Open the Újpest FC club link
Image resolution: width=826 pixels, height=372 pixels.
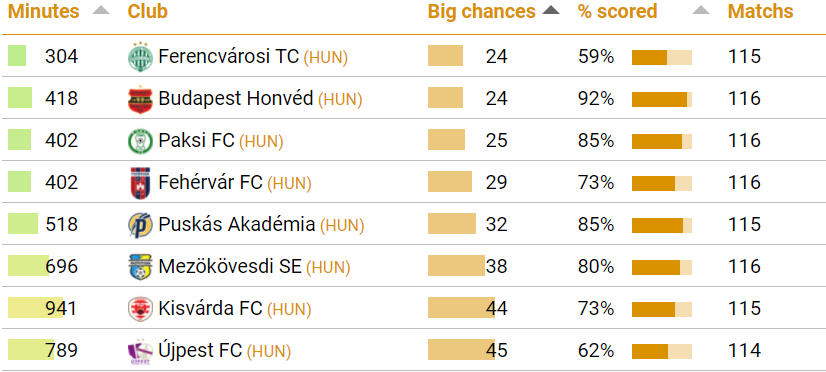(200, 350)
